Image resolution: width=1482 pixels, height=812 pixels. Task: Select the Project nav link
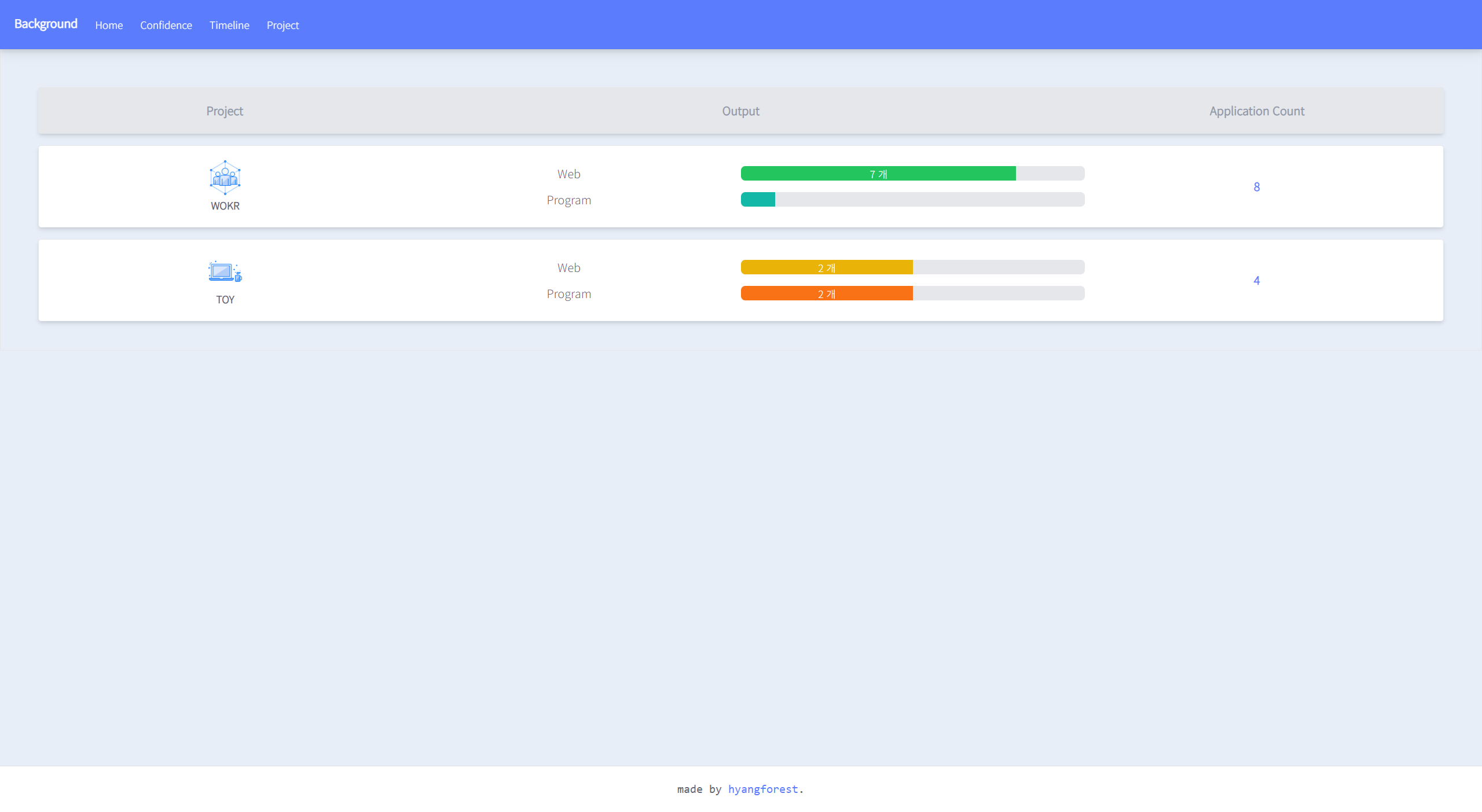[x=283, y=25]
